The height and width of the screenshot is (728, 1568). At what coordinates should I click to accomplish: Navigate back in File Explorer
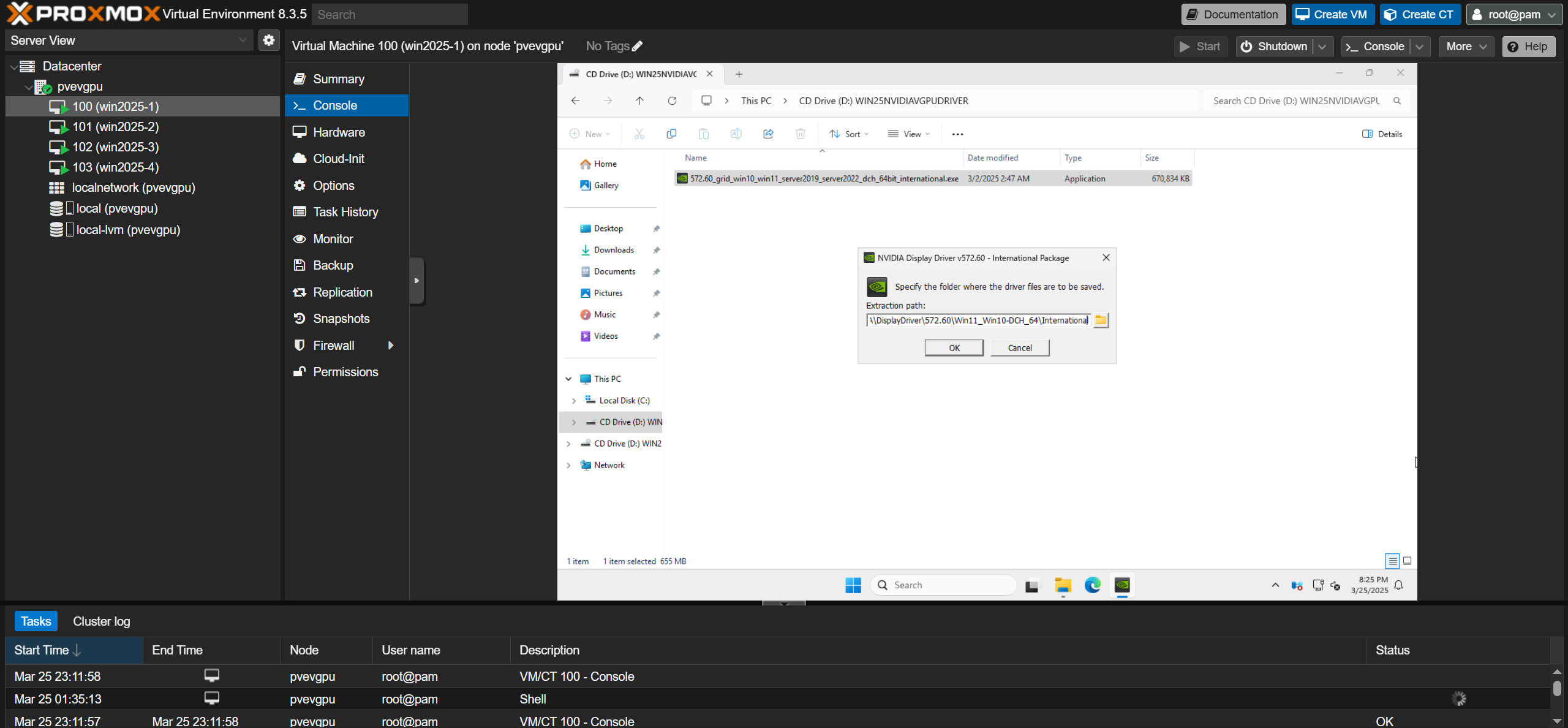point(575,100)
